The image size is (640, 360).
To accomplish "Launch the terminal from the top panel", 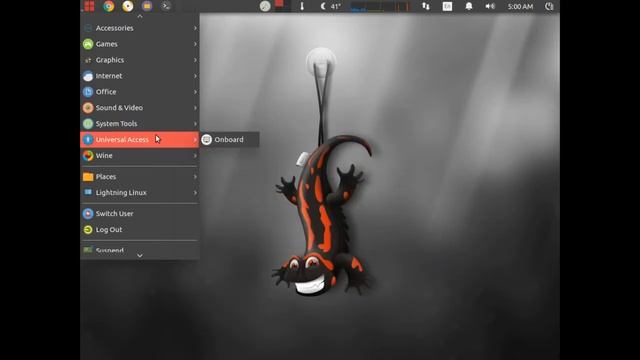I will click(166, 6).
